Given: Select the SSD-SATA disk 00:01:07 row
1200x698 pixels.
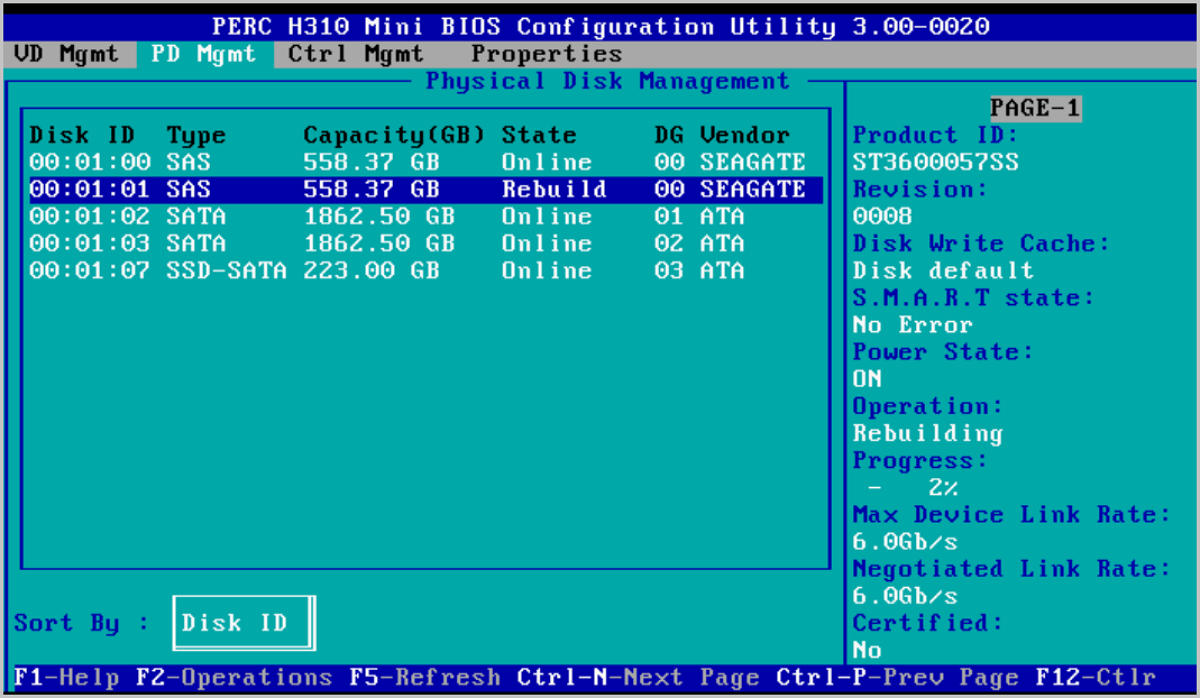Looking at the screenshot, I should [x=417, y=270].
